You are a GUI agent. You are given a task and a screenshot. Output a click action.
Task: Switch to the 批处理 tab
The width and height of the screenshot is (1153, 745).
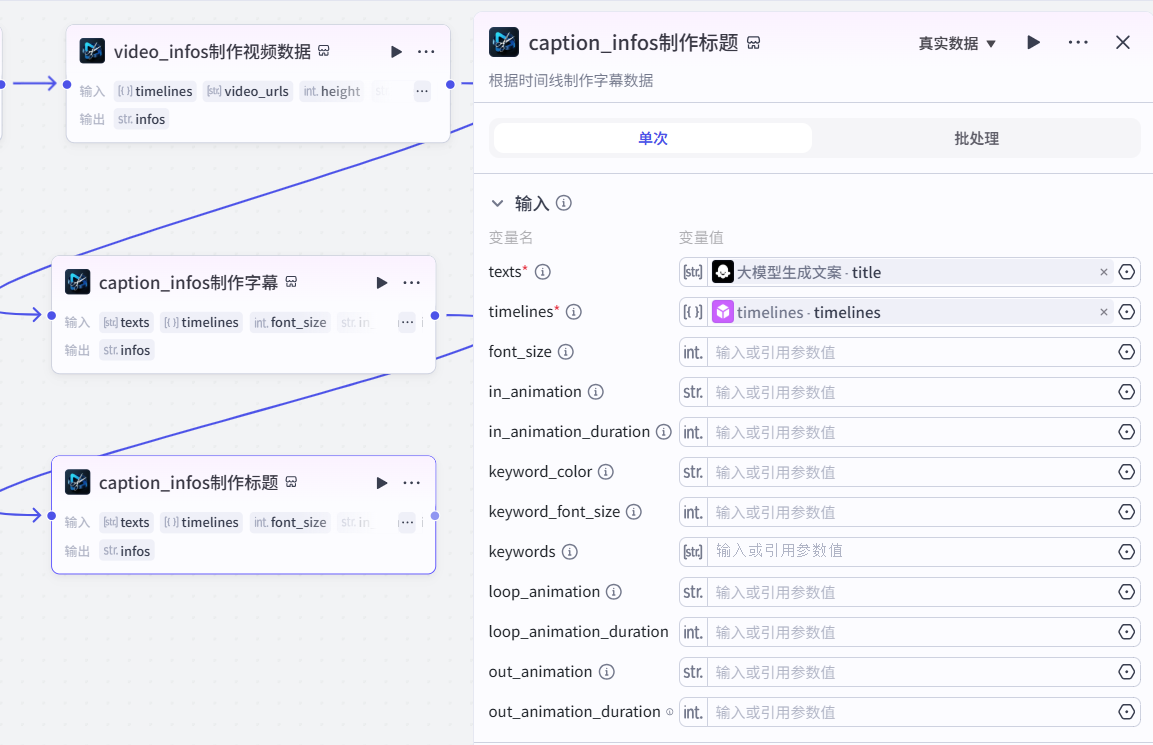coord(975,138)
